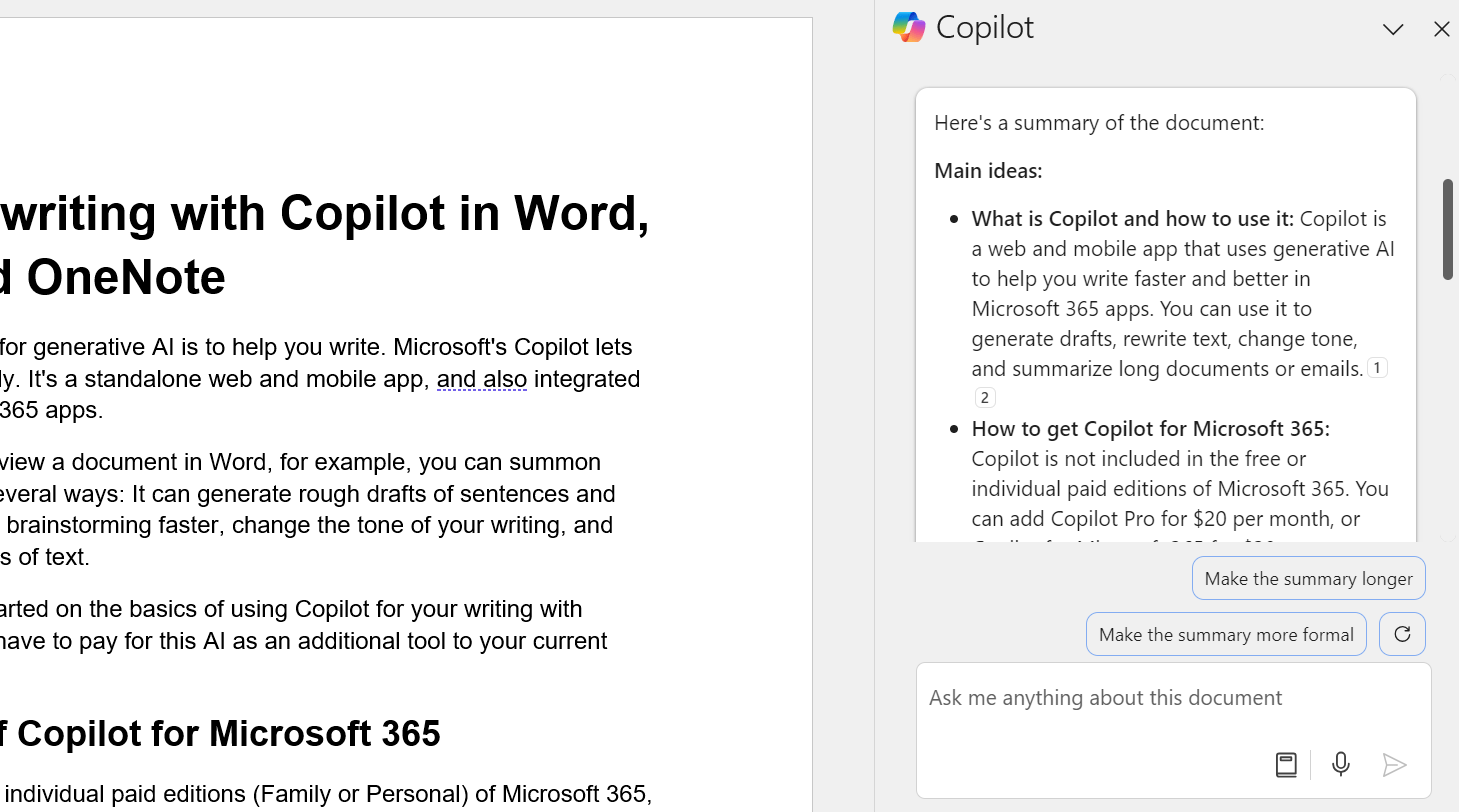This screenshot has height=812, width=1459.
Task: Open citation 2 in the summary
Action: pyautogui.click(x=984, y=397)
